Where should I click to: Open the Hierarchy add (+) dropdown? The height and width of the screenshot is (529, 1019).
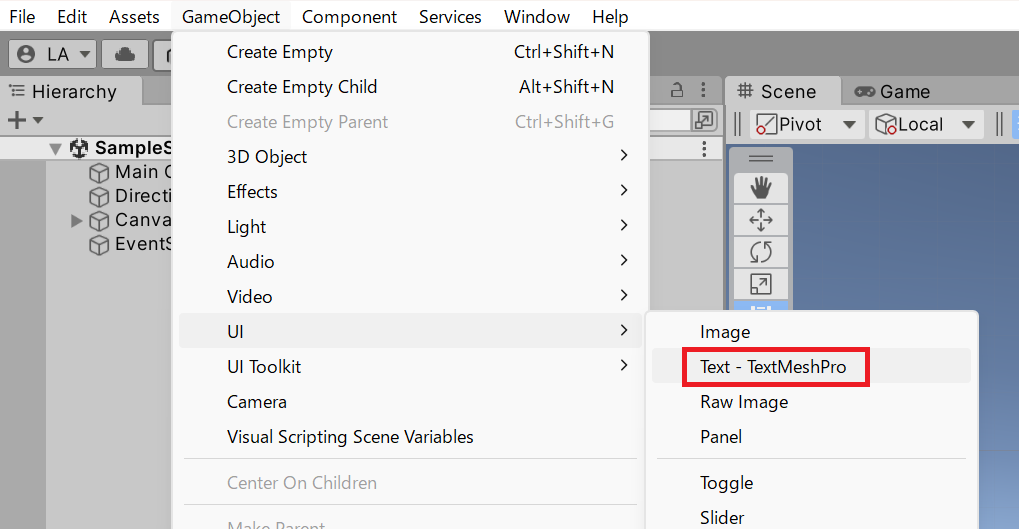[x=25, y=120]
